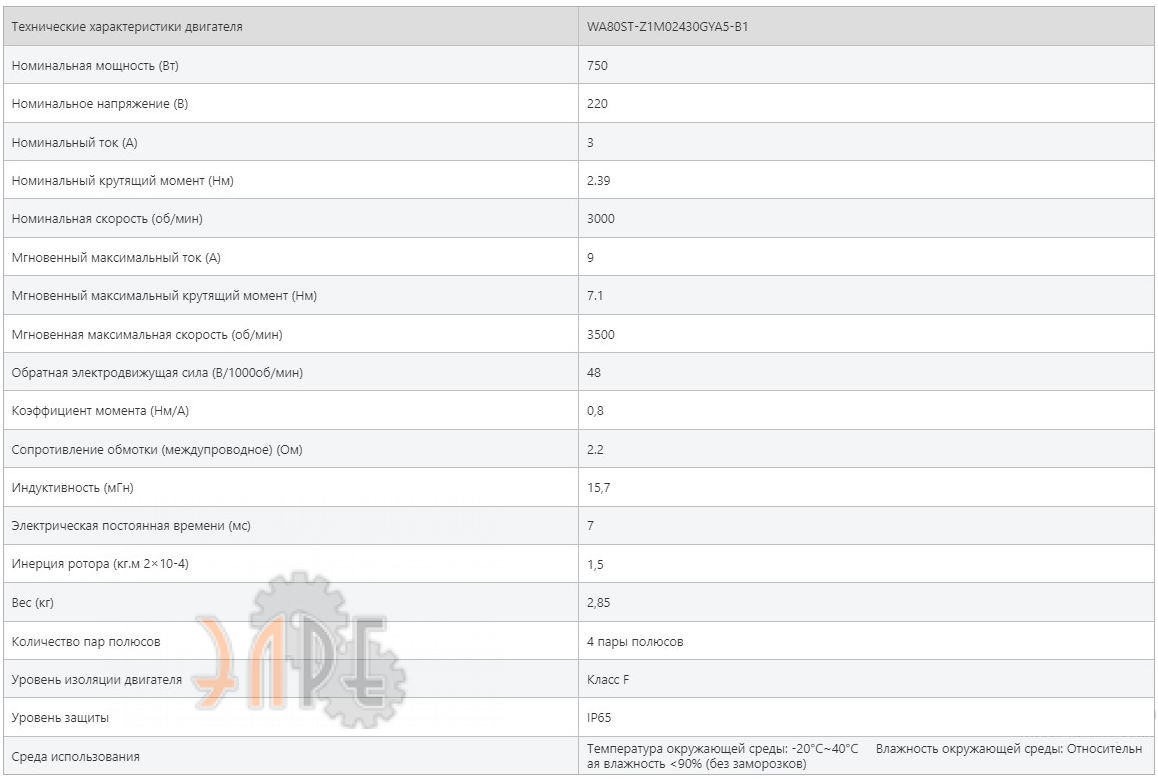Click the 'Номинальный ток (А)' row label

tap(75, 143)
